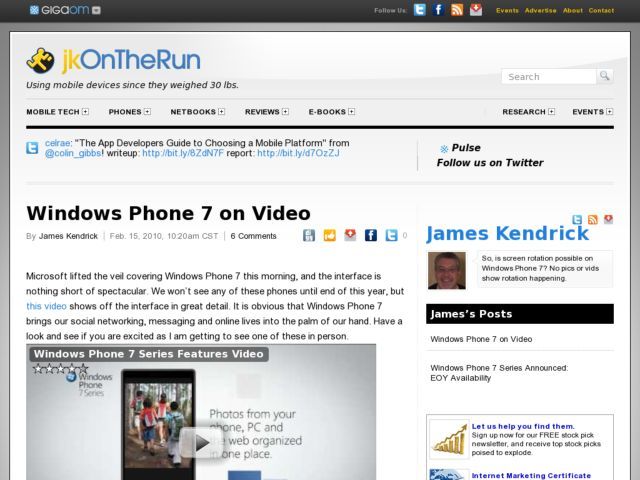Open the Contact link
This screenshot has width=640, height=480.
(601, 11)
